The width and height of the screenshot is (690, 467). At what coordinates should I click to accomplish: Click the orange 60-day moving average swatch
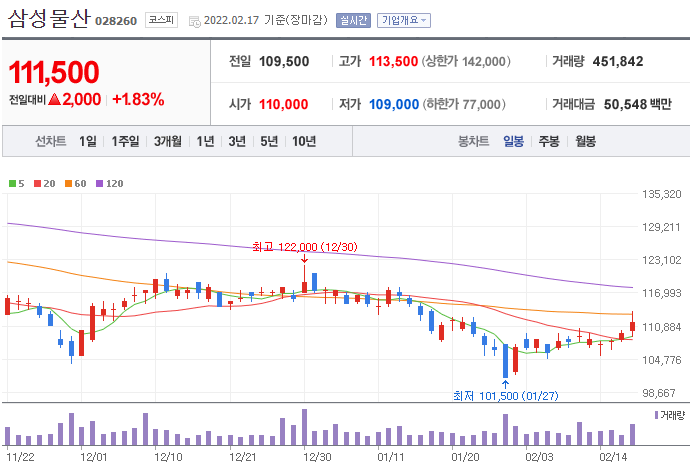pos(68,184)
